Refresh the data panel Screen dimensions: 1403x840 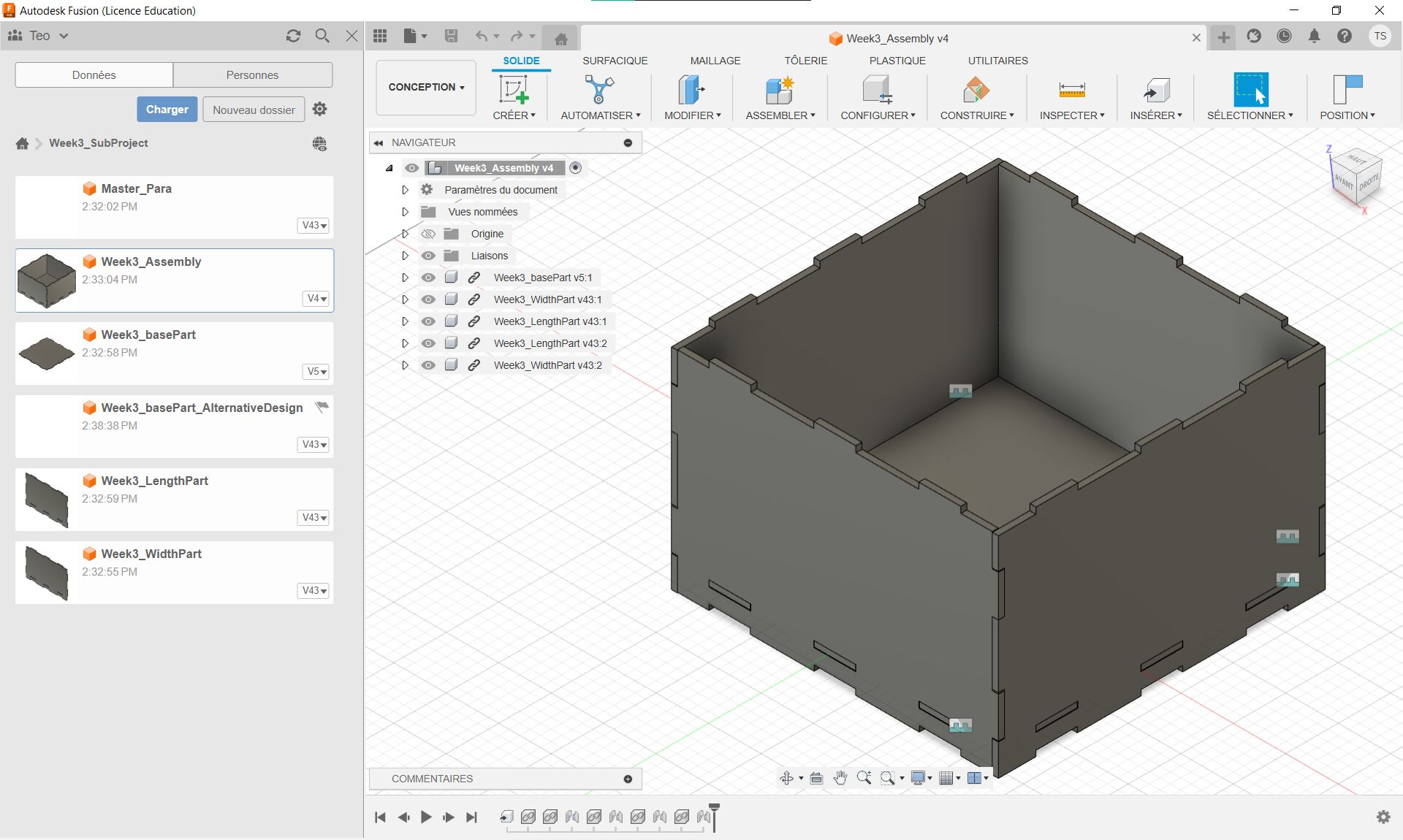pos(293,36)
